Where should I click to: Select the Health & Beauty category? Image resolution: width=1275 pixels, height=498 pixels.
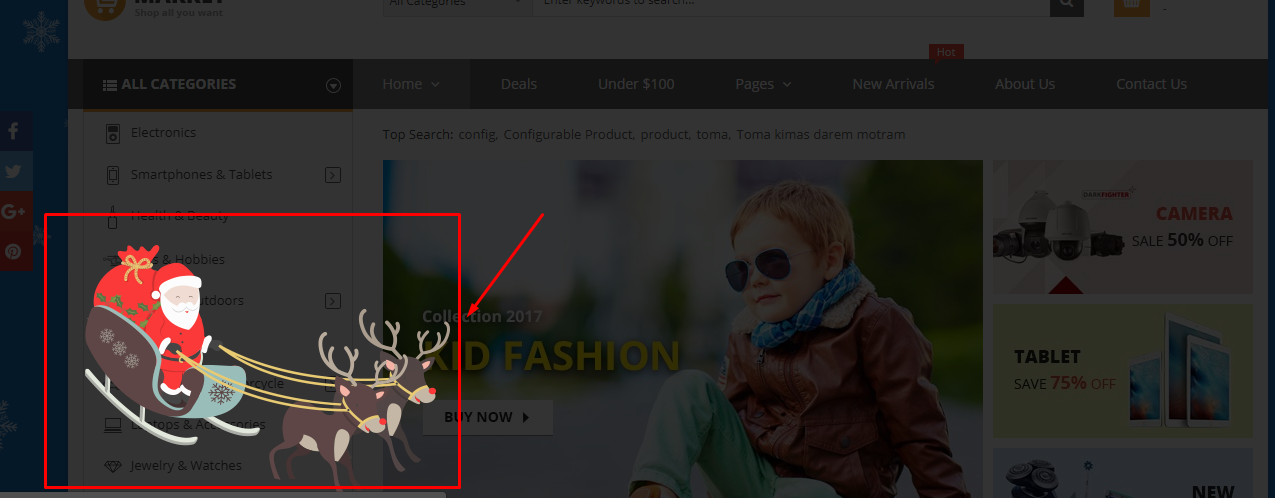[x=180, y=216]
